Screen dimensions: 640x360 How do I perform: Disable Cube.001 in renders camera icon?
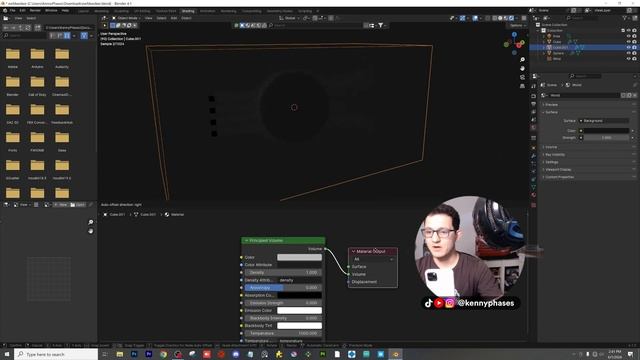634,47
